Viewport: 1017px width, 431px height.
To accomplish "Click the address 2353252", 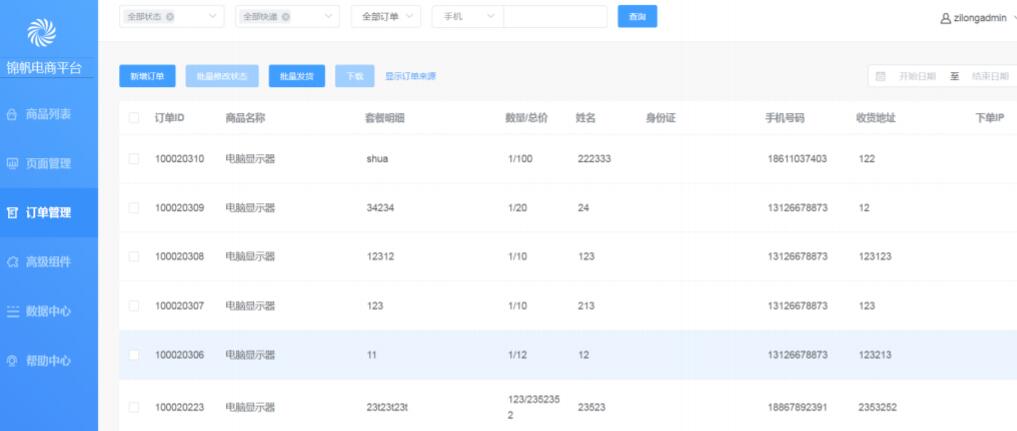I will click(878, 408).
